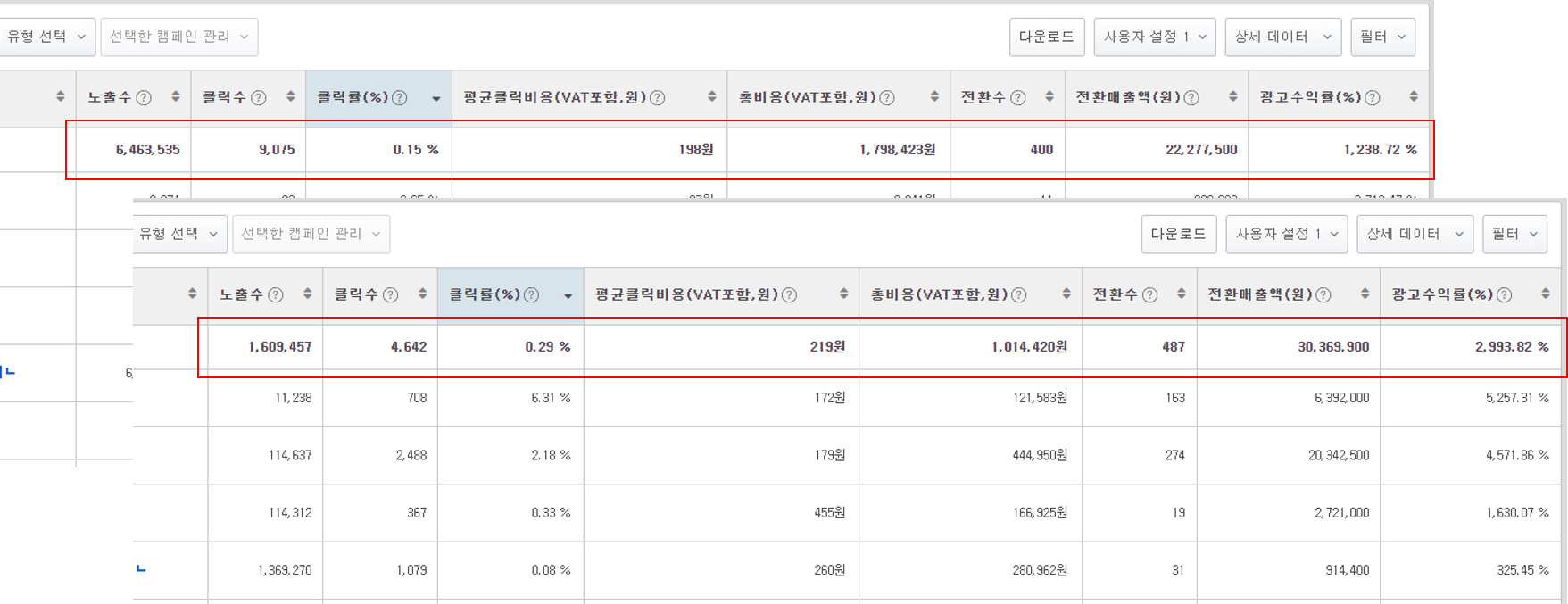Open 광고수익률 help icon in lower table

click(x=1505, y=295)
